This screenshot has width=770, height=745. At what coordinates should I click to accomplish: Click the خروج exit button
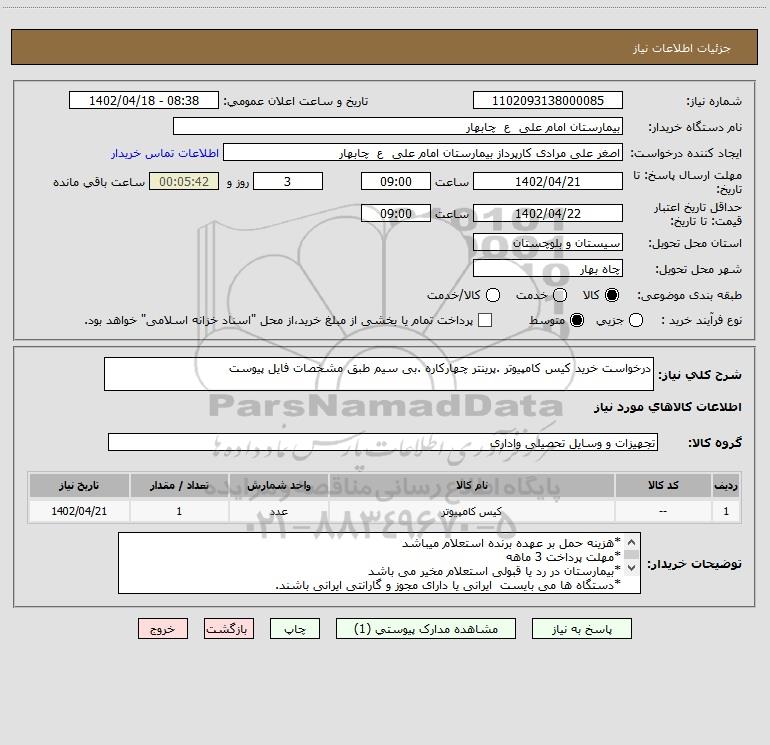click(x=163, y=629)
